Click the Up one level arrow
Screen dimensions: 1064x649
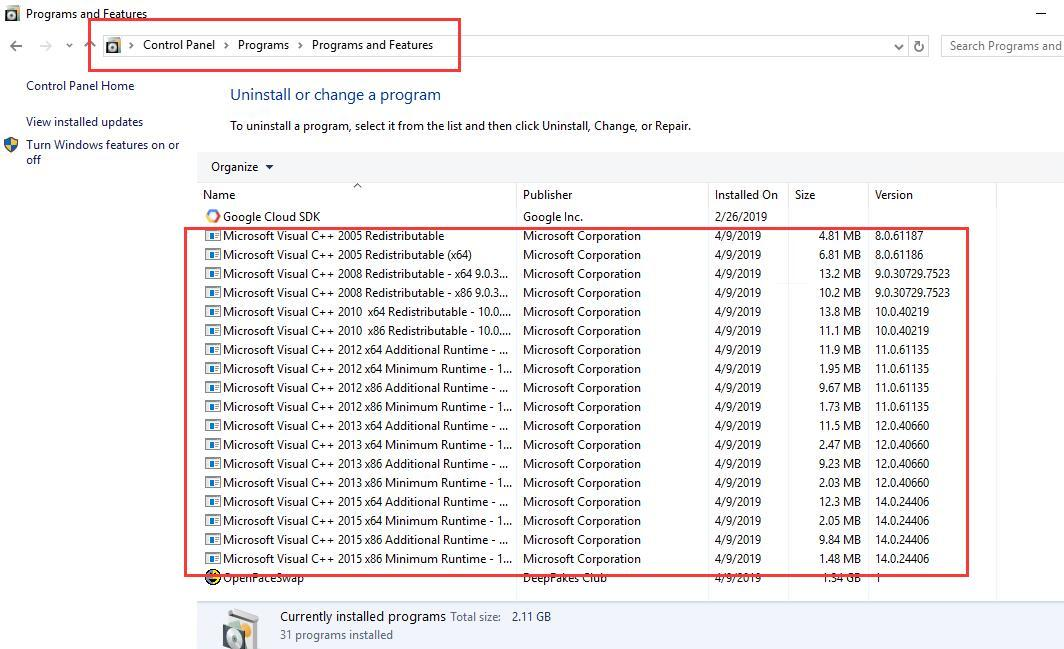[x=90, y=45]
